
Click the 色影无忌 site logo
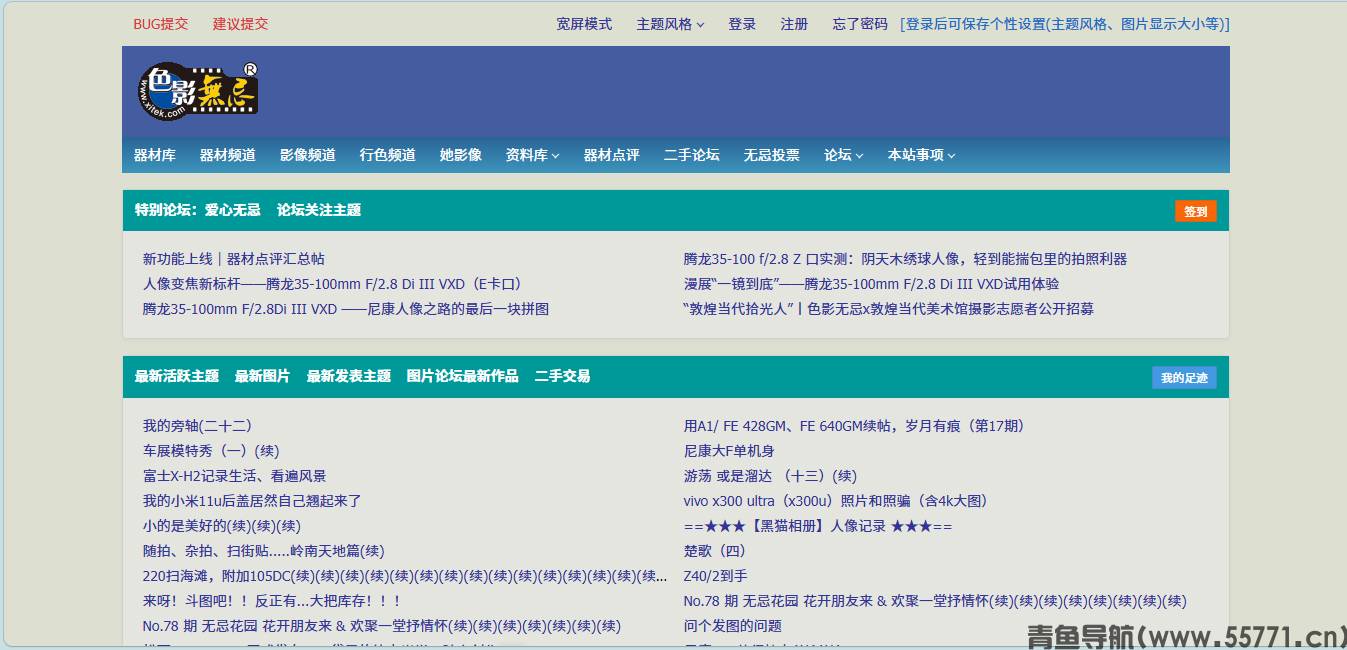click(197, 90)
